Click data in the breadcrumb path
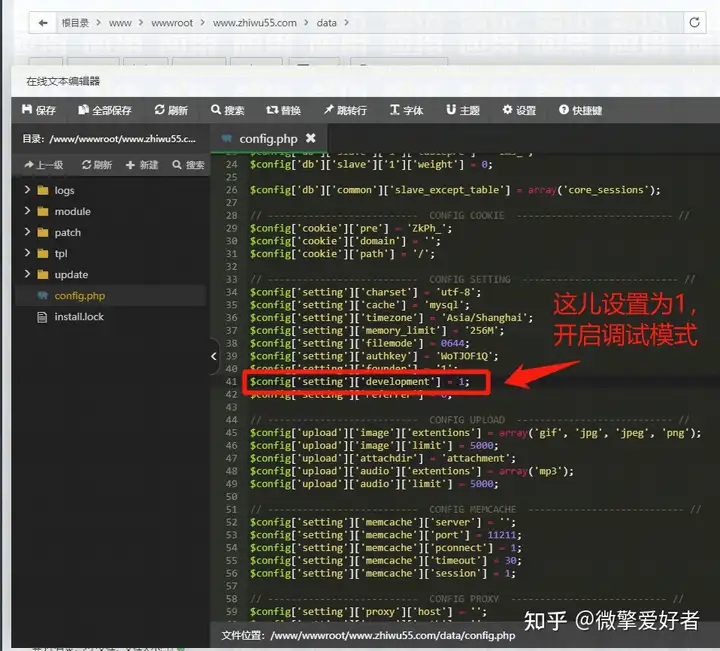 [326, 23]
